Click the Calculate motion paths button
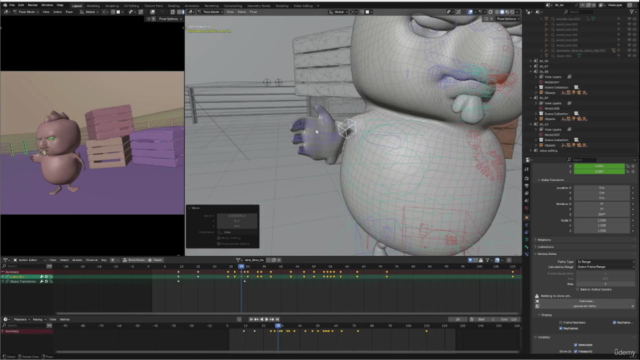 coord(586,301)
